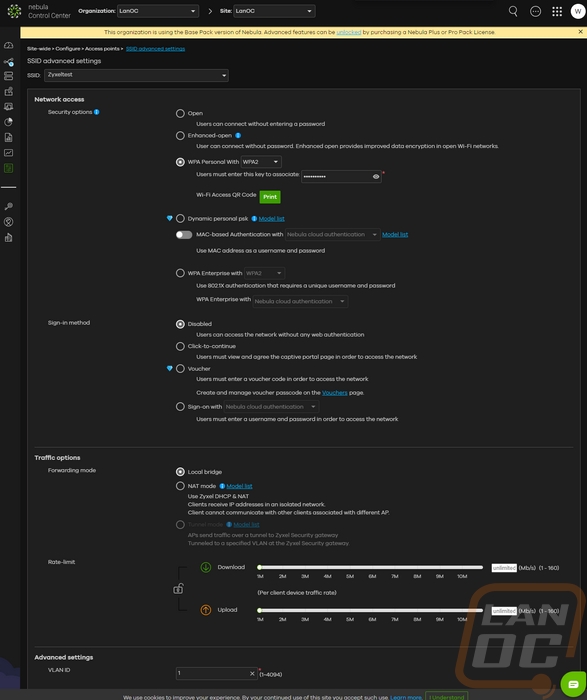Image resolution: width=587 pixels, height=700 pixels.
Task: Open Model list link next to Dynamic personal psk
Action: coord(271,219)
